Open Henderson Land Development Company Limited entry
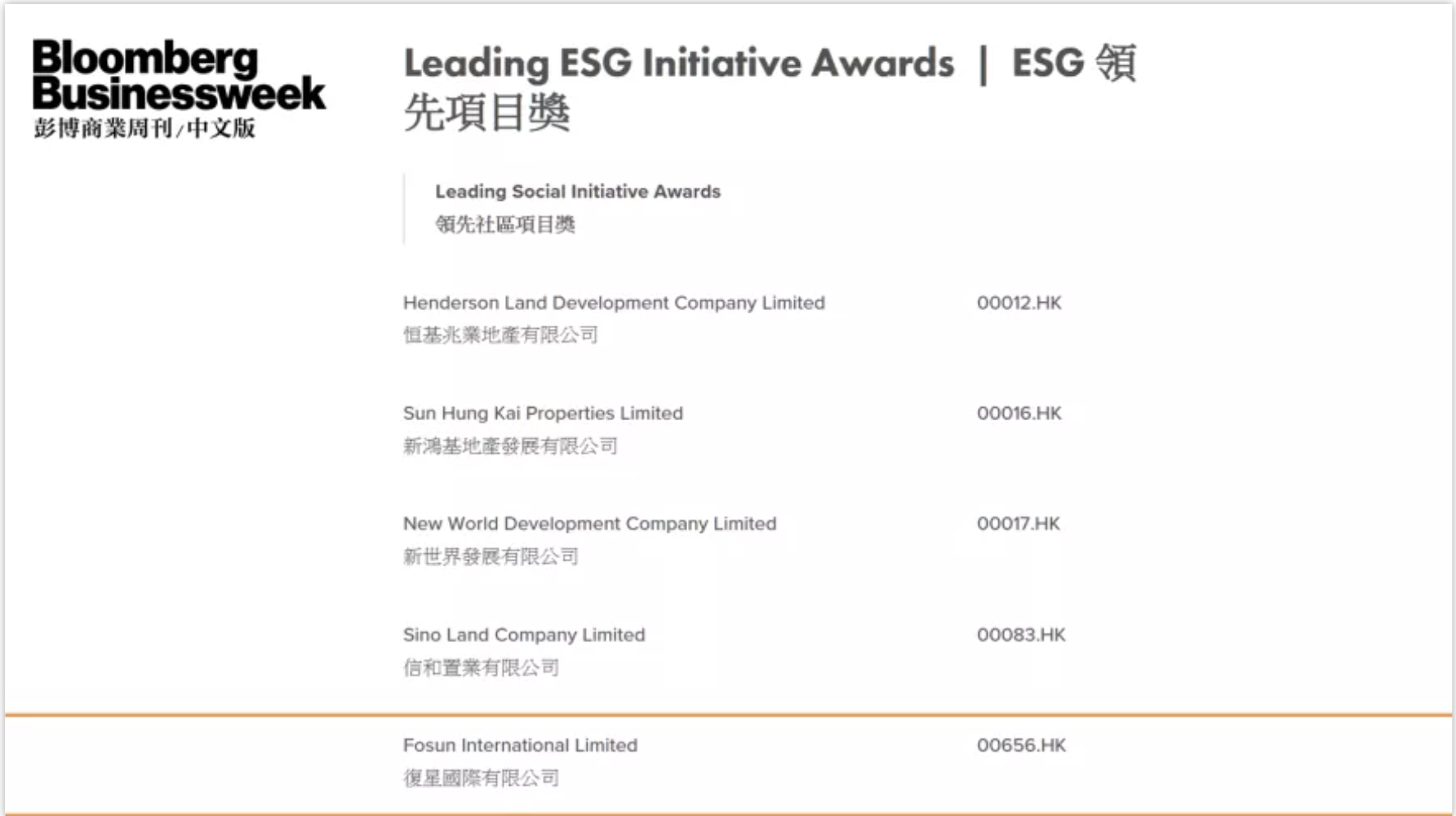The height and width of the screenshot is (816, 1456). click(614, 303)
